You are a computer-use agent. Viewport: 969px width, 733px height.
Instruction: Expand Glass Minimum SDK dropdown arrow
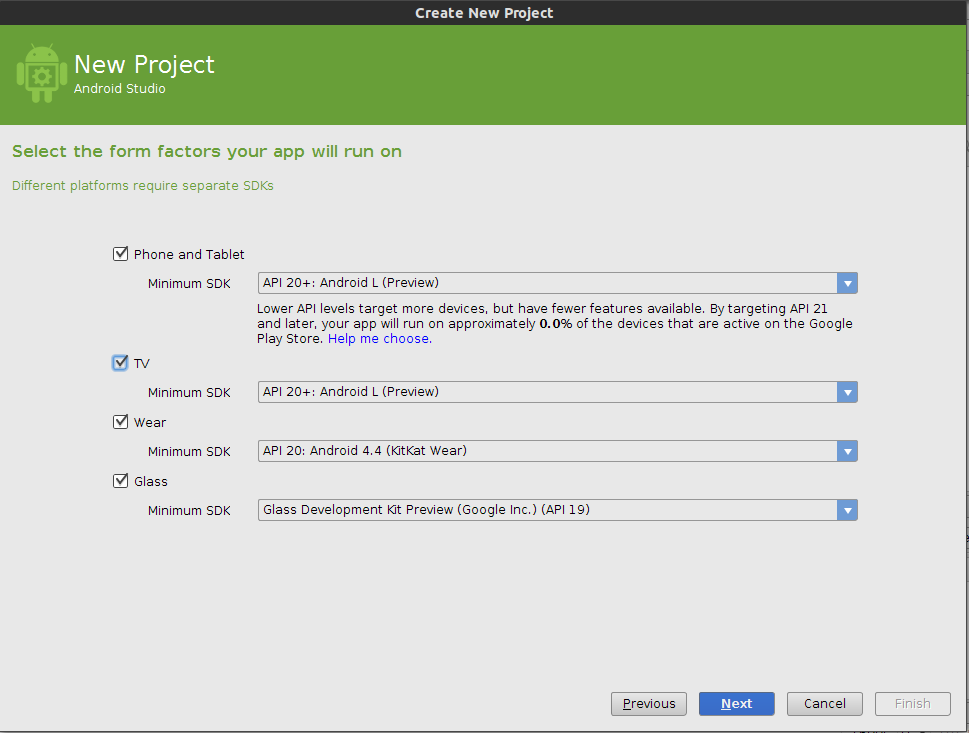pos(847,510)
